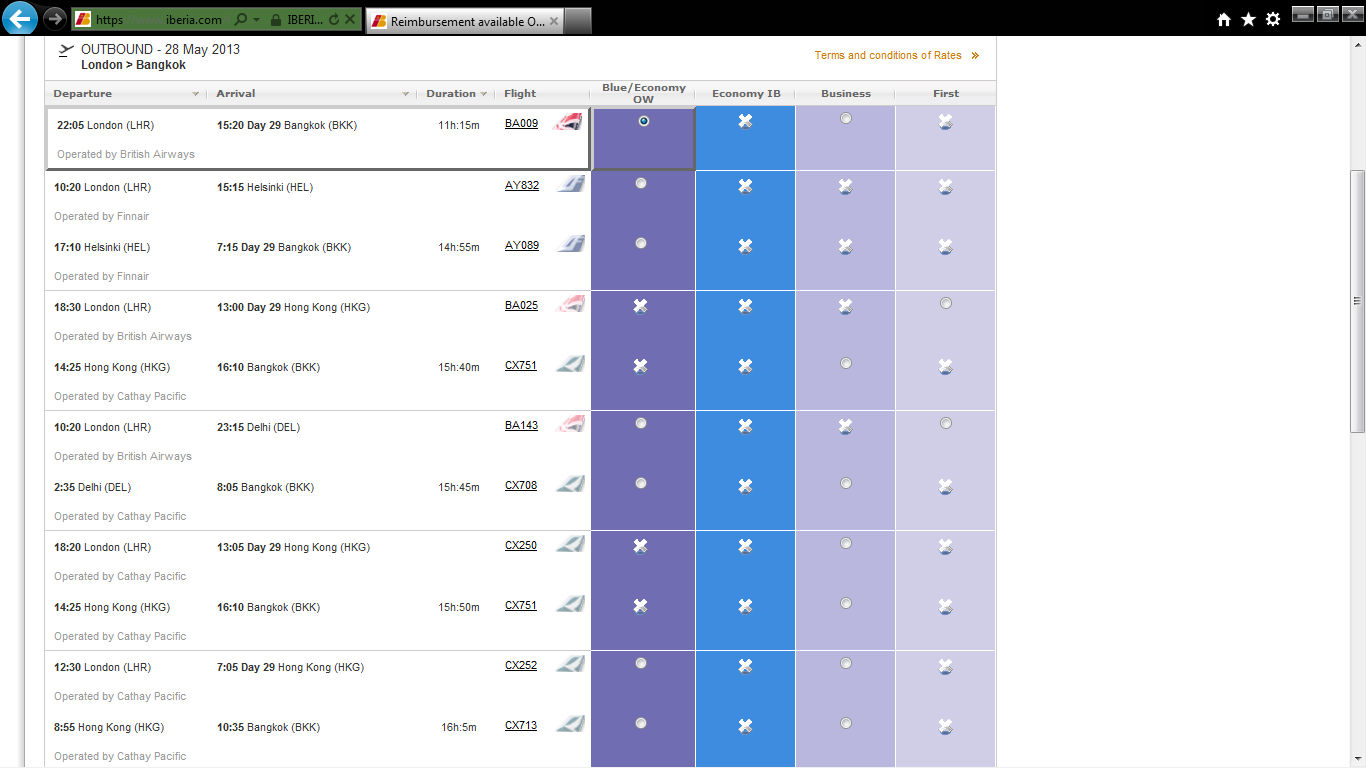Click the Economy IB unavailable X for BA009
The height and width of the screenshot is (768, 1366).
click(745, 121)
